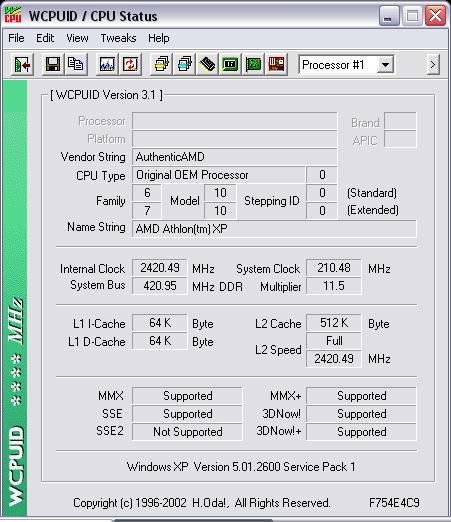Click the disabled maximize button
Viewport: 451px width, 522px height.
[412, 16]
